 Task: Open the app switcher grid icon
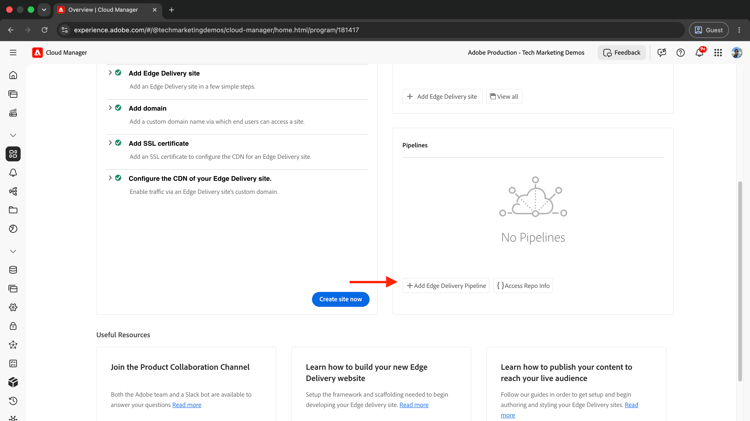(x=718, y=53)
